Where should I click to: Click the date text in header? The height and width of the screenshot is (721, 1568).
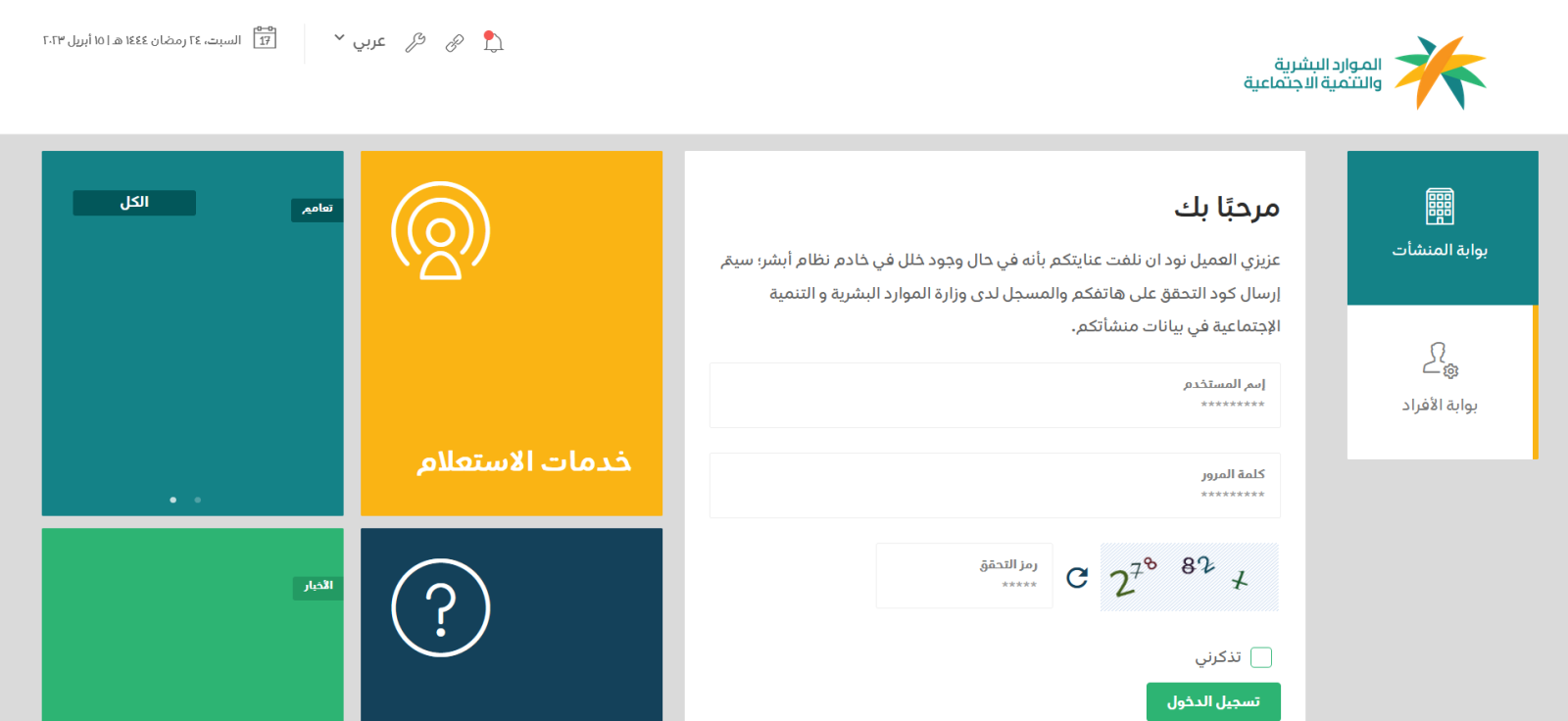tap(142, 40)
